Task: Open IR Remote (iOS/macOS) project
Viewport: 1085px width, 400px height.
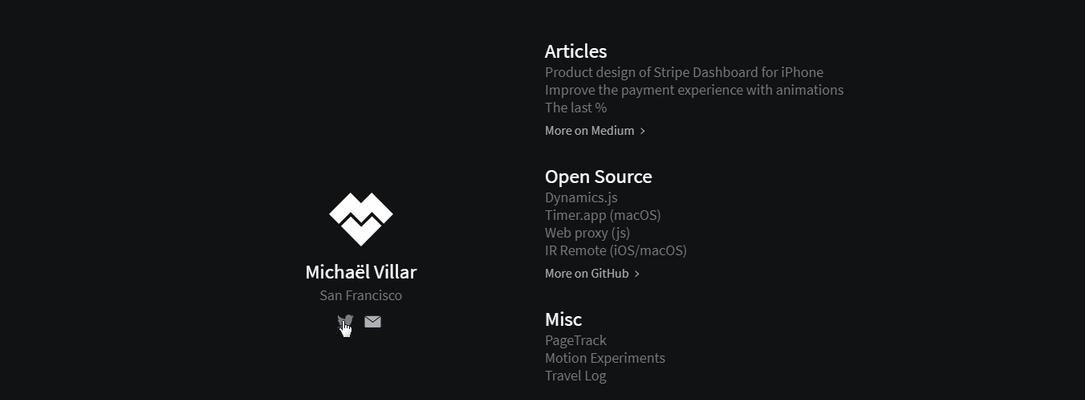Action: tap(616, 251)
